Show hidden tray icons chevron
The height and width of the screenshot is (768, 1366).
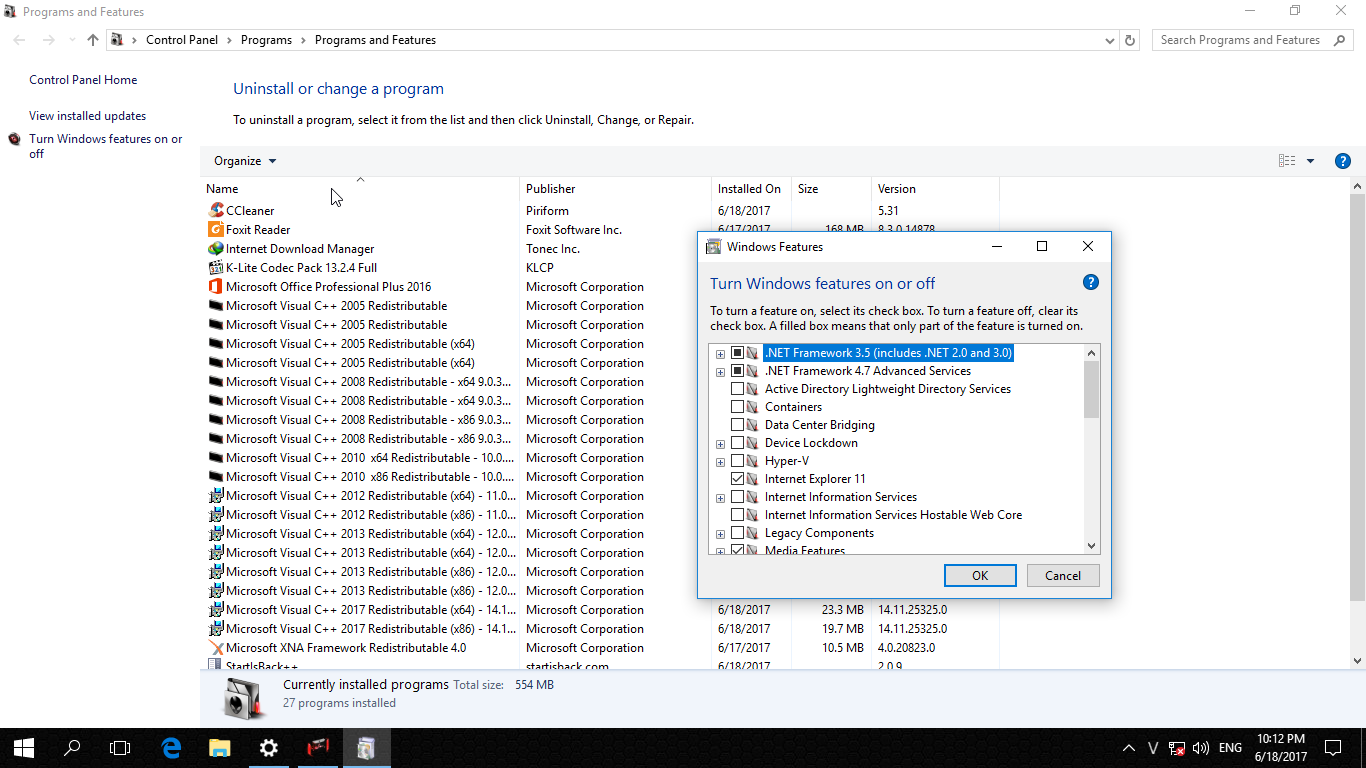tap(1129, 748)
